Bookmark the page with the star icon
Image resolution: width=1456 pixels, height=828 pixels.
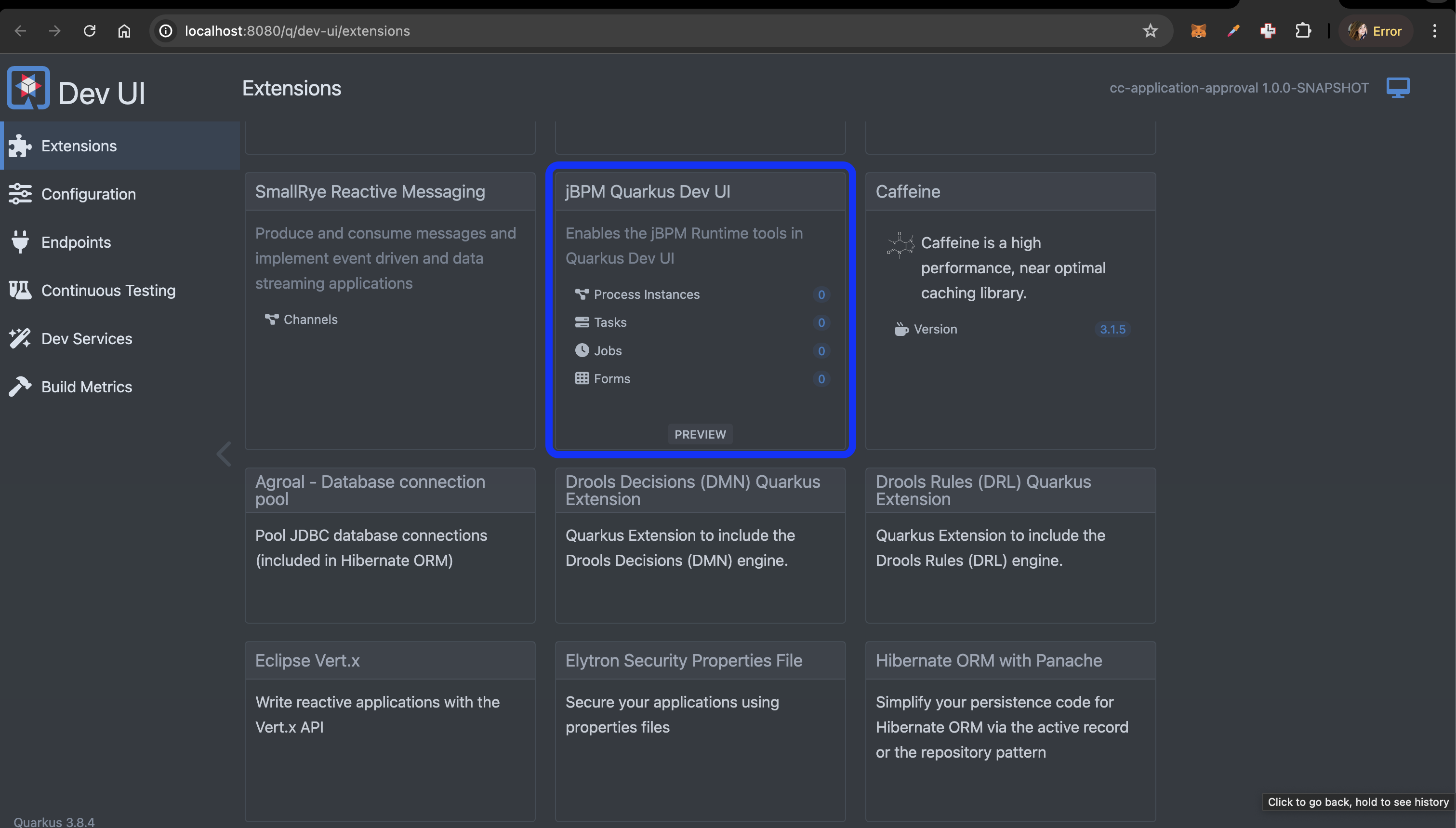click(x=1150, y=31)
